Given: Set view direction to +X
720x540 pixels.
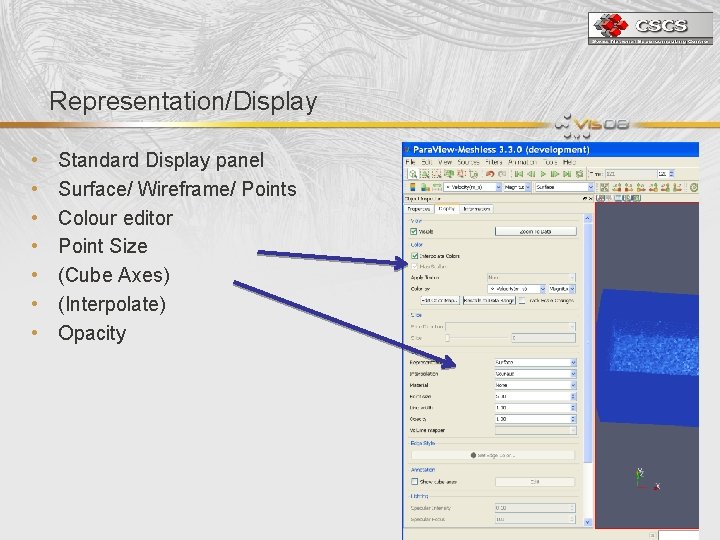Looking at the screenshot, I should pos(617,187).
